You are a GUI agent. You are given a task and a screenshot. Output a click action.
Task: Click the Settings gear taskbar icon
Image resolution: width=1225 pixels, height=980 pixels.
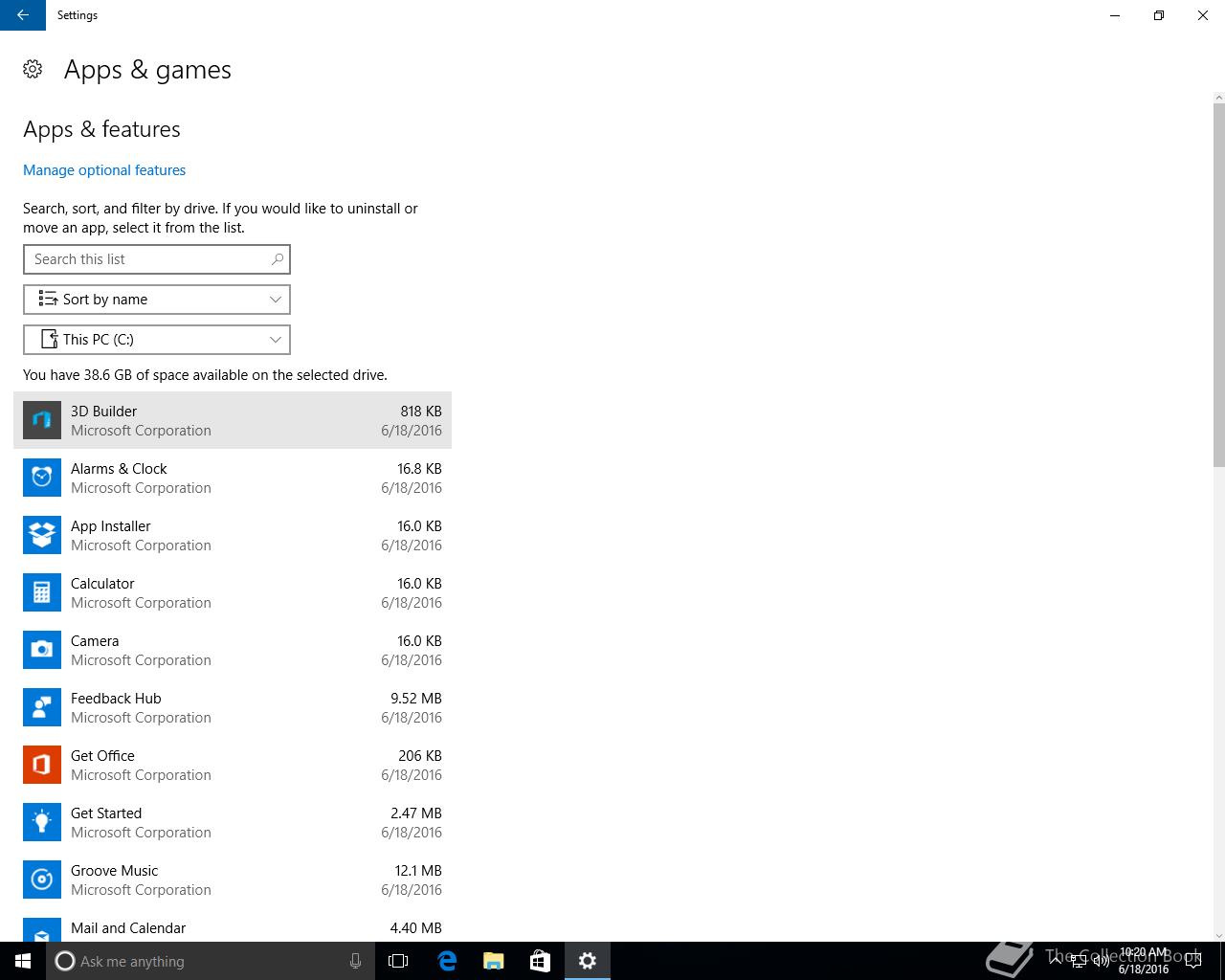pos(588,961)
